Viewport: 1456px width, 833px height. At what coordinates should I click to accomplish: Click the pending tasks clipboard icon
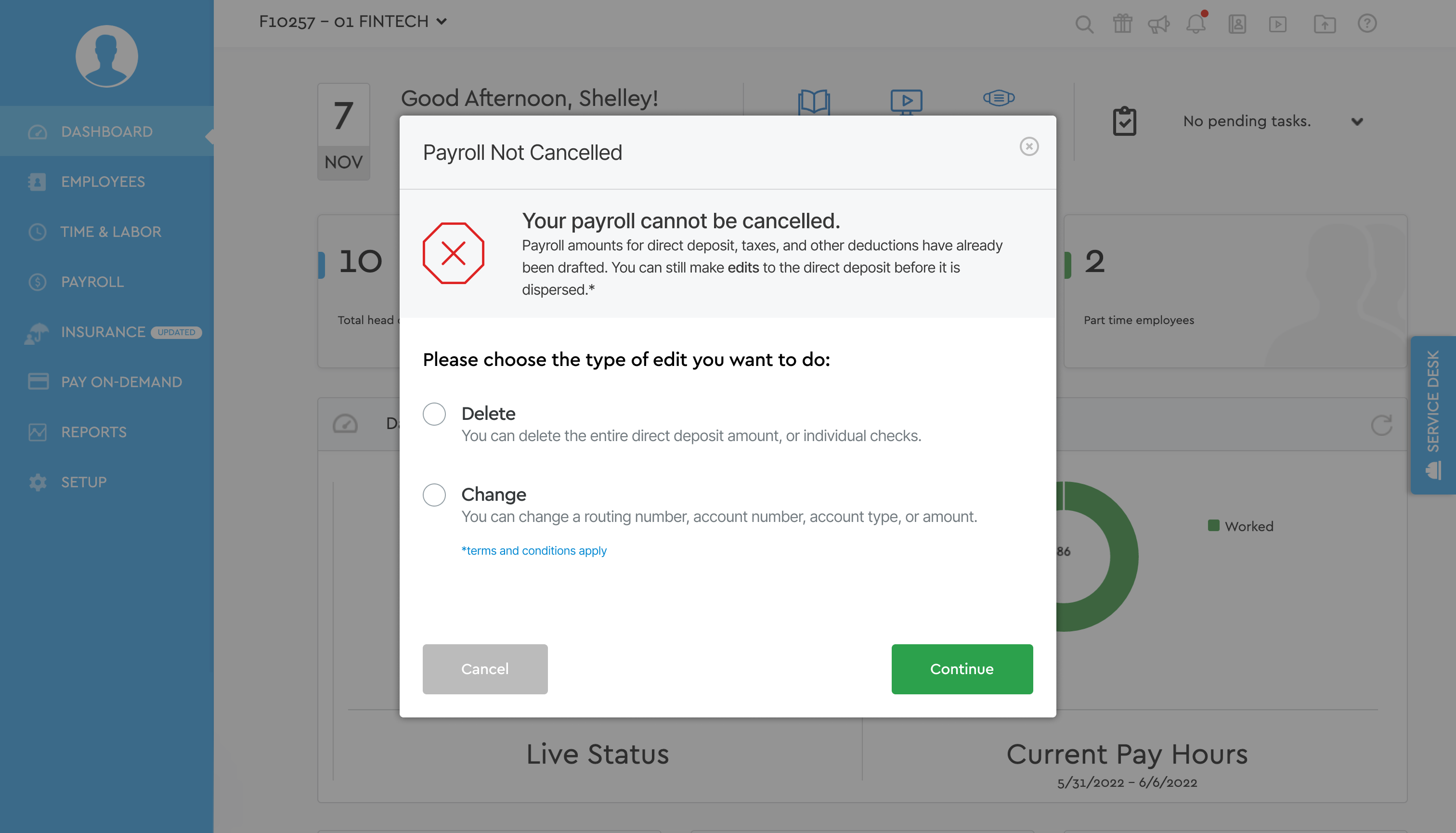(1124, 121)
